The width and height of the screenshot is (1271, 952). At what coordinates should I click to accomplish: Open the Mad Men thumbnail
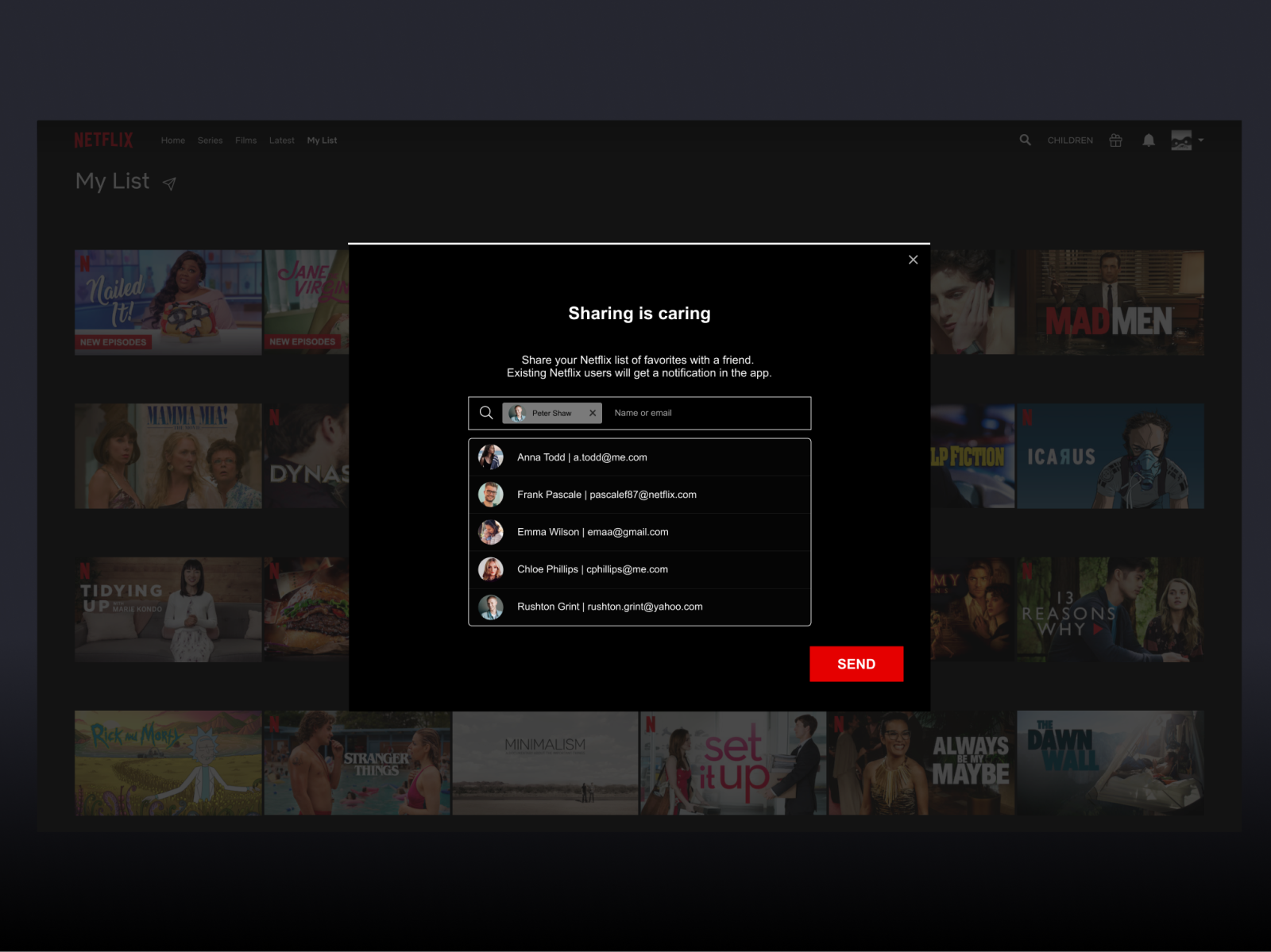pos(1111,303)
